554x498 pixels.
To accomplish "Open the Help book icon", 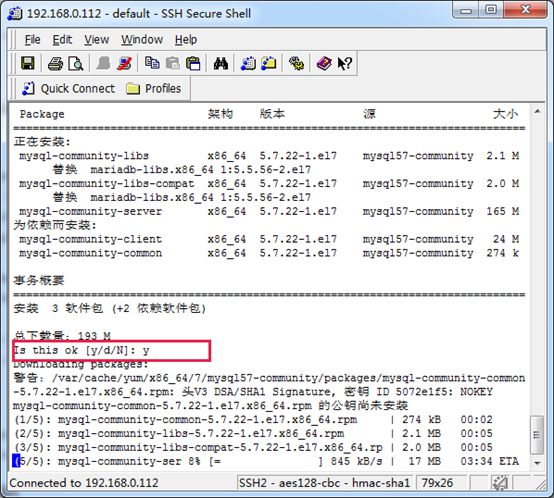I will point(324,64).
